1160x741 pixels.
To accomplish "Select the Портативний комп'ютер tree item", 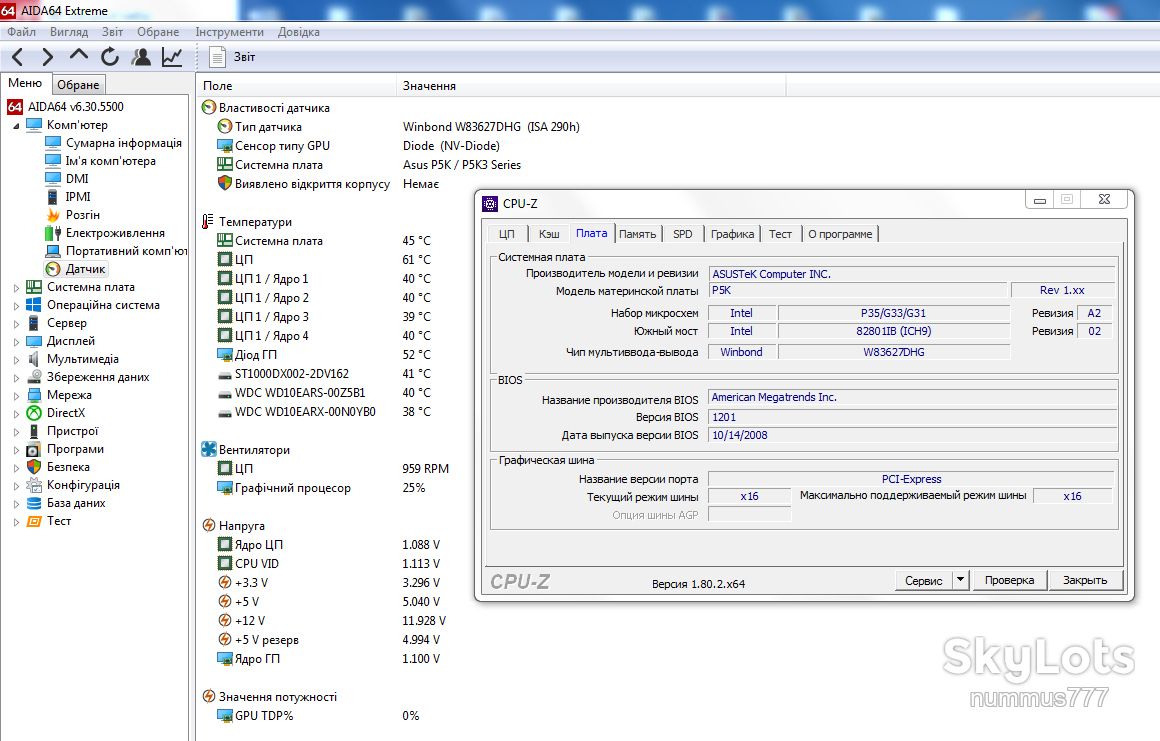I will pyautogui.click(x=117, y=251).
